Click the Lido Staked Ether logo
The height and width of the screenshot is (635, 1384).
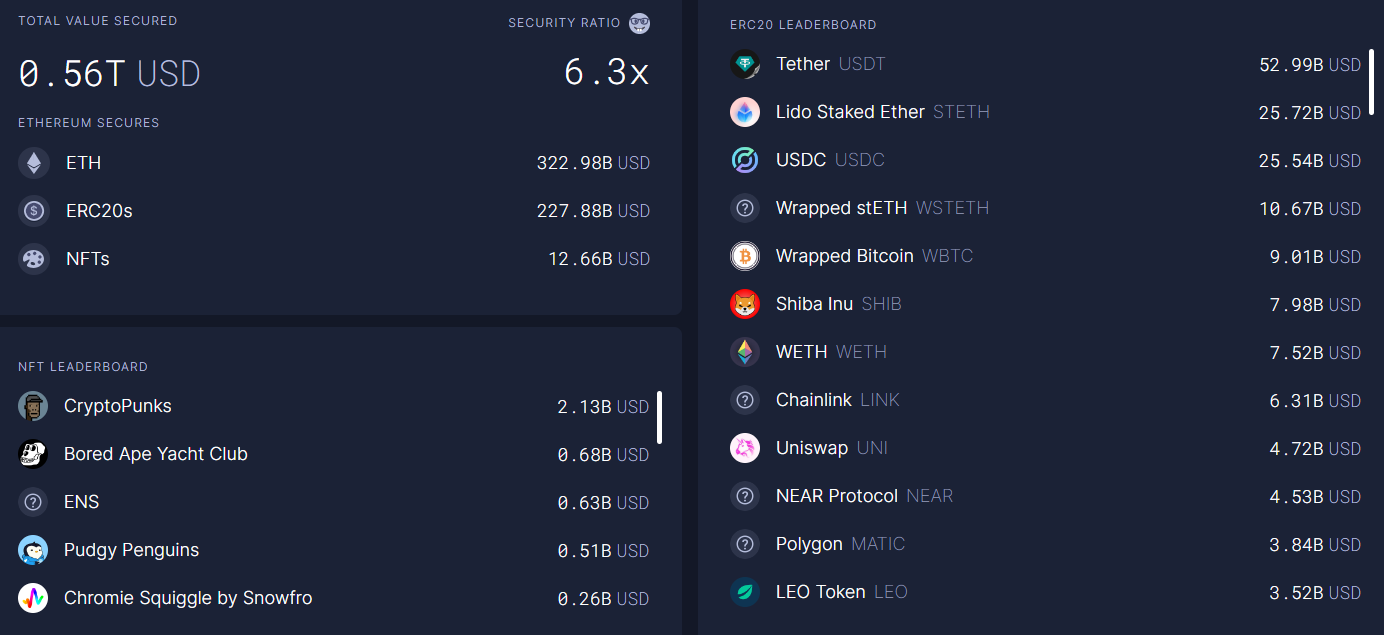pyautogui.click(x=745, y=113)
